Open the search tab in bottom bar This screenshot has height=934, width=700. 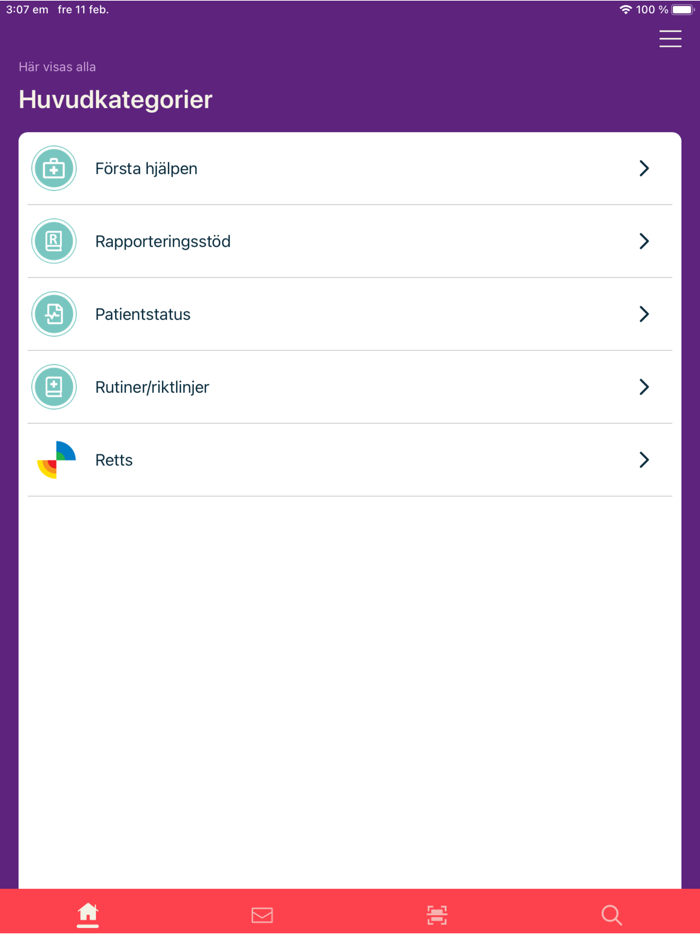click(611, 915)
